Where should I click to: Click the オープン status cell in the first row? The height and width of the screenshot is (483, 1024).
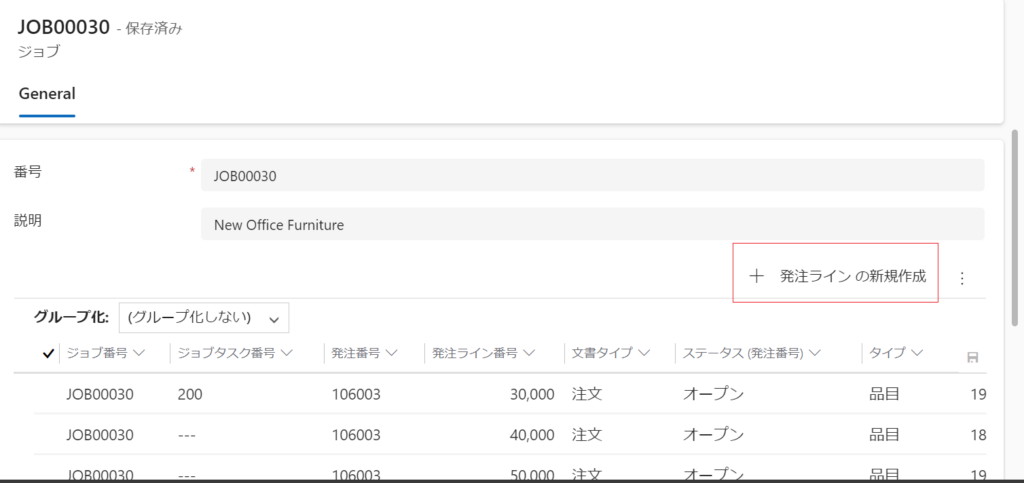[713, 394]
